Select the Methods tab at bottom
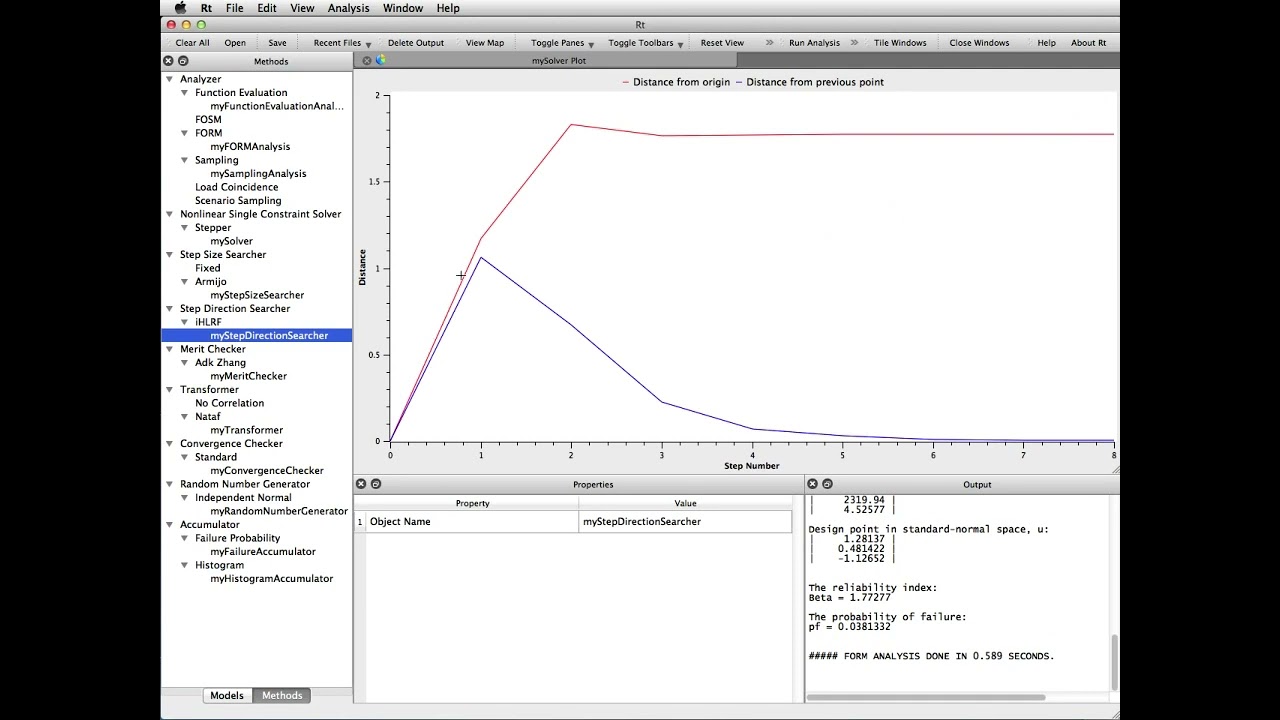1280x720 pixels. point(282,696)
